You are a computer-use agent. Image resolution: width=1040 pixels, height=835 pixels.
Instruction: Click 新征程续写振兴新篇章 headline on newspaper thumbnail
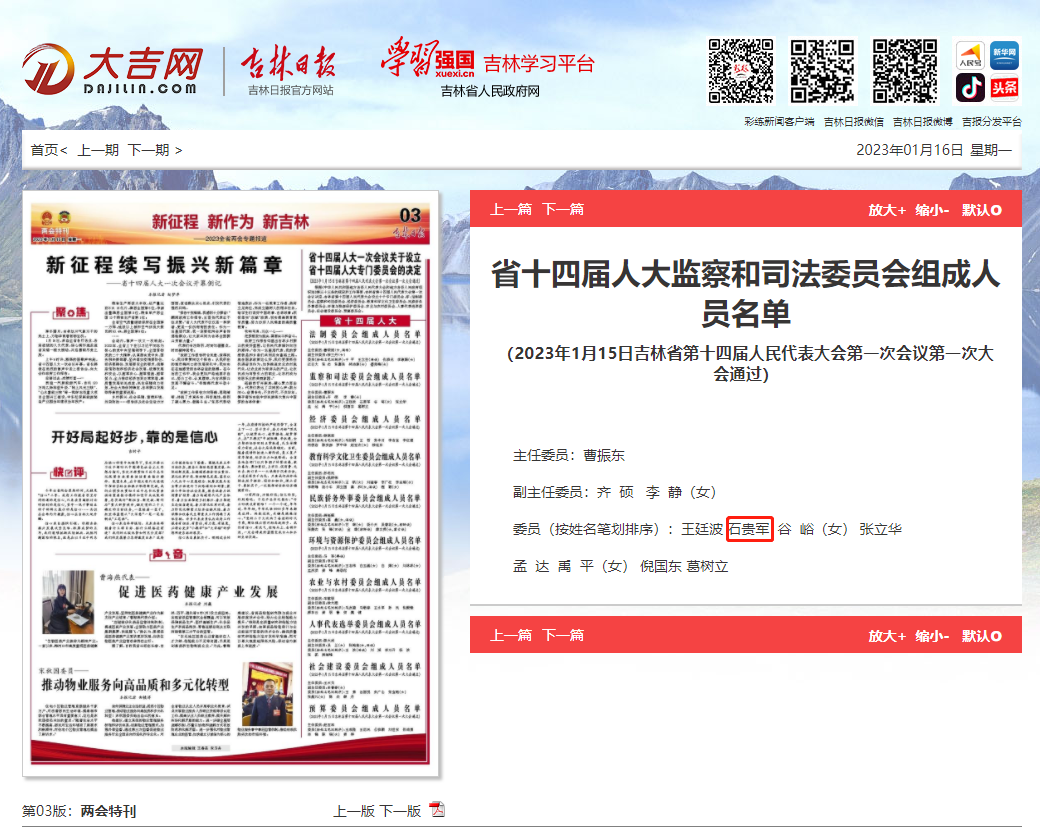(x=165, y=266)
